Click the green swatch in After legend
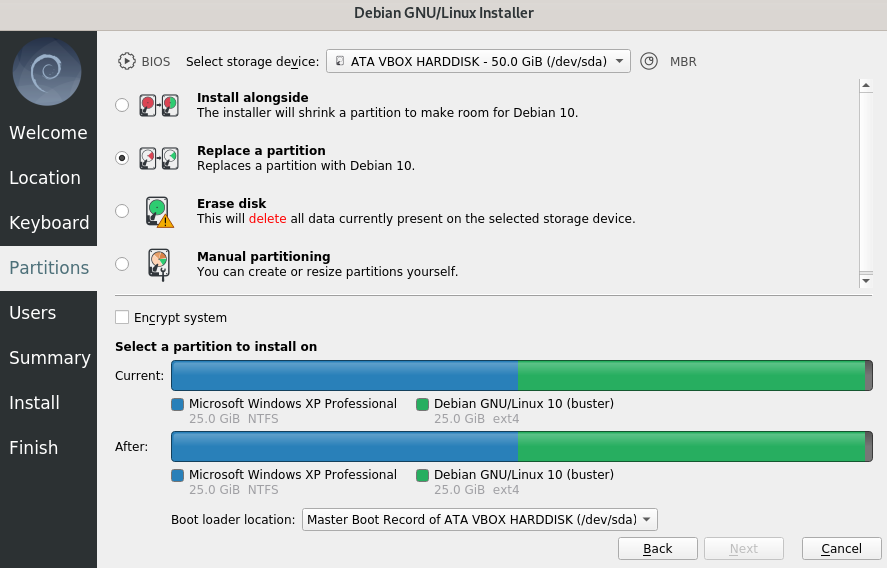 point(422,475)
